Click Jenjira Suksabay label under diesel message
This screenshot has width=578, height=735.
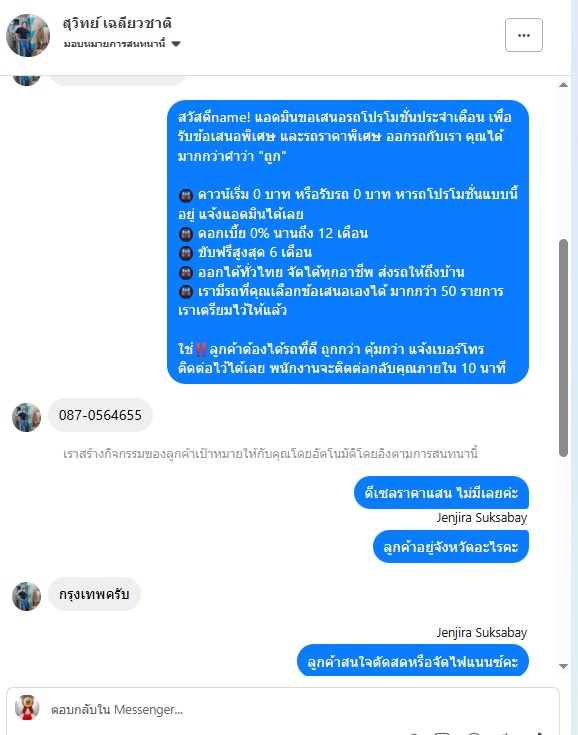482,518
